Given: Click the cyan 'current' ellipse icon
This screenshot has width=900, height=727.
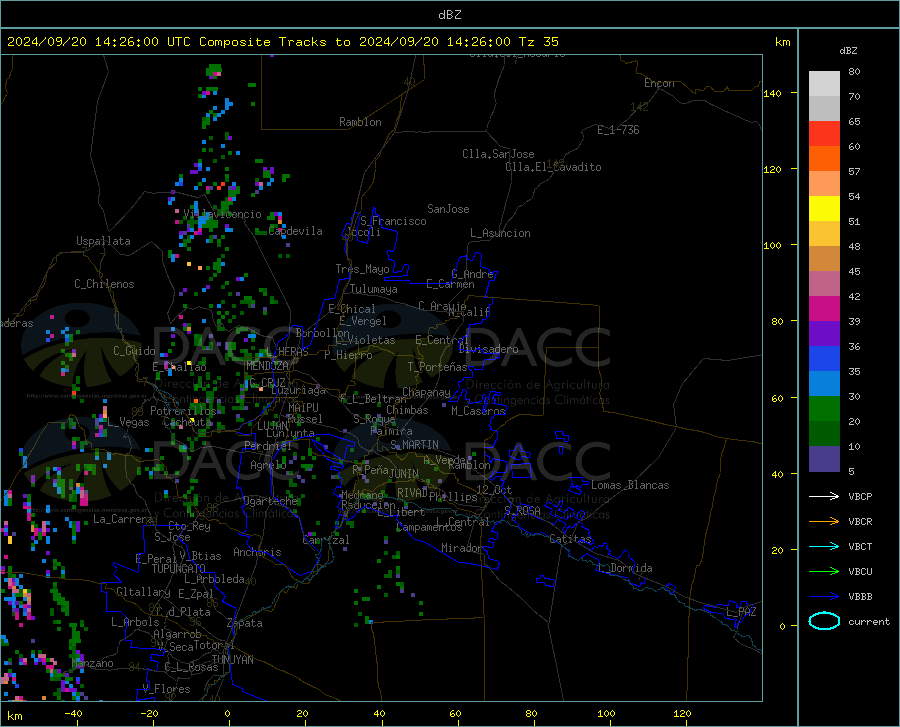Looking at the screenshot, I should (x=824, y=621).
